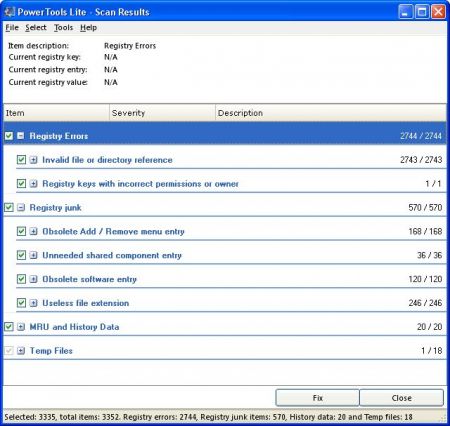The height and width of the screenshot is (426, 450).
Task: Open the Select menu
Action: tap(36, 28)
